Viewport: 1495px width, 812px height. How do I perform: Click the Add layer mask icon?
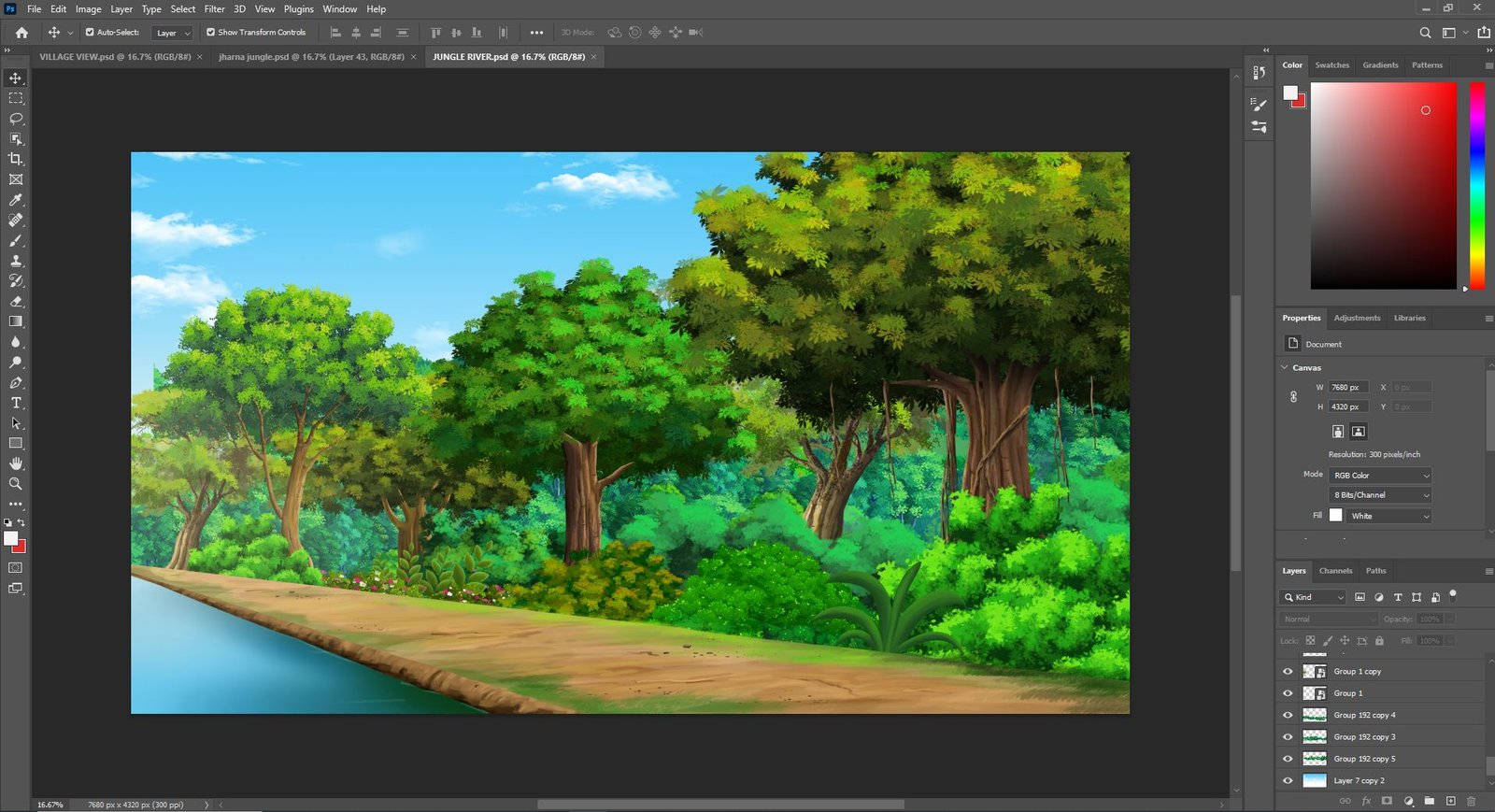[1387, 801]
